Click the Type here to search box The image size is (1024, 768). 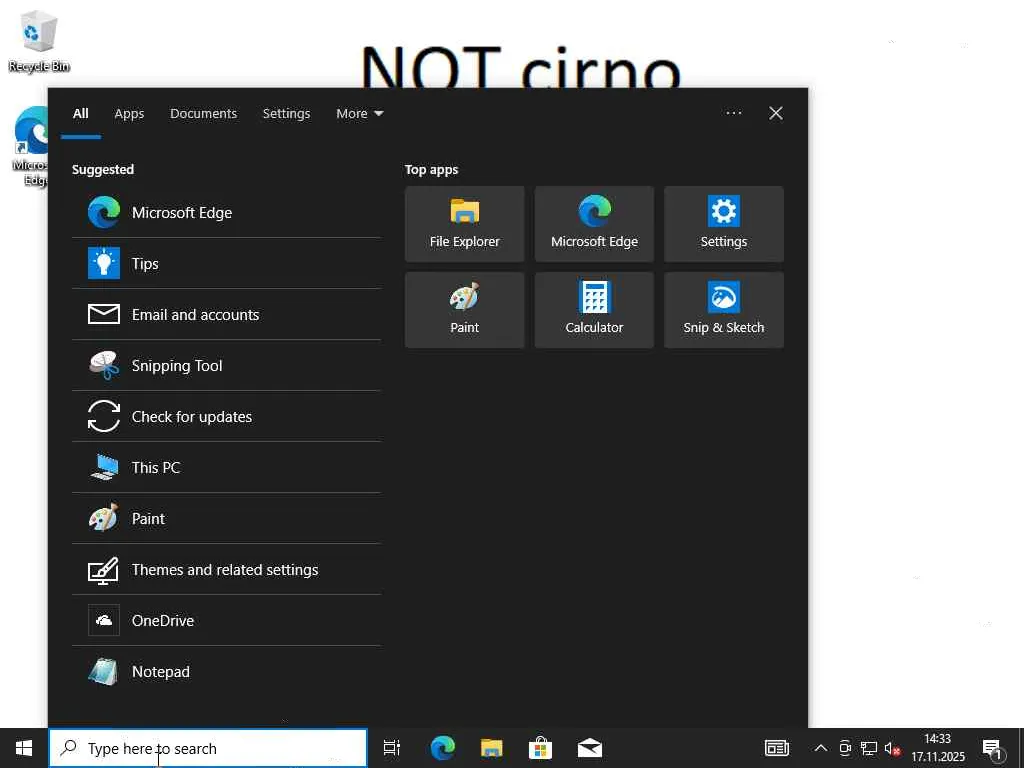(x=208, y=748)
